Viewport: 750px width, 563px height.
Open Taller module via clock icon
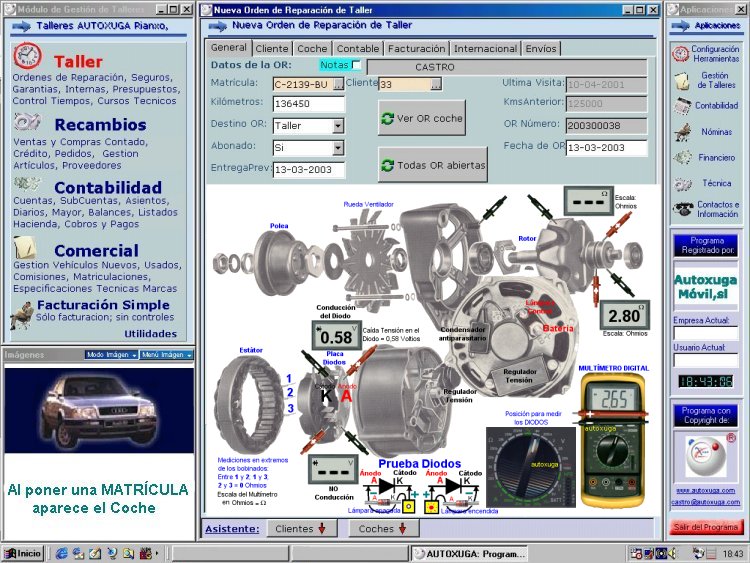click(27, 56)
